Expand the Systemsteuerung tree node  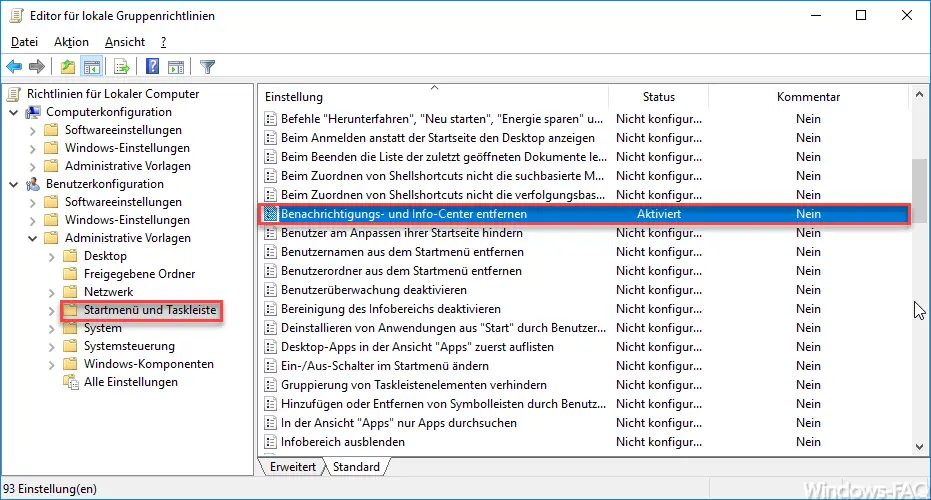pyautogui.click(x=52, y=347)
